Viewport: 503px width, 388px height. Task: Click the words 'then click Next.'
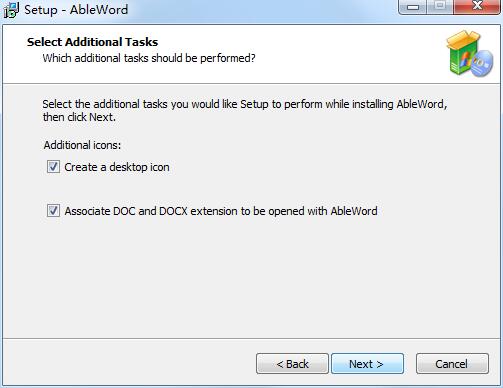[x=79, y=117]
